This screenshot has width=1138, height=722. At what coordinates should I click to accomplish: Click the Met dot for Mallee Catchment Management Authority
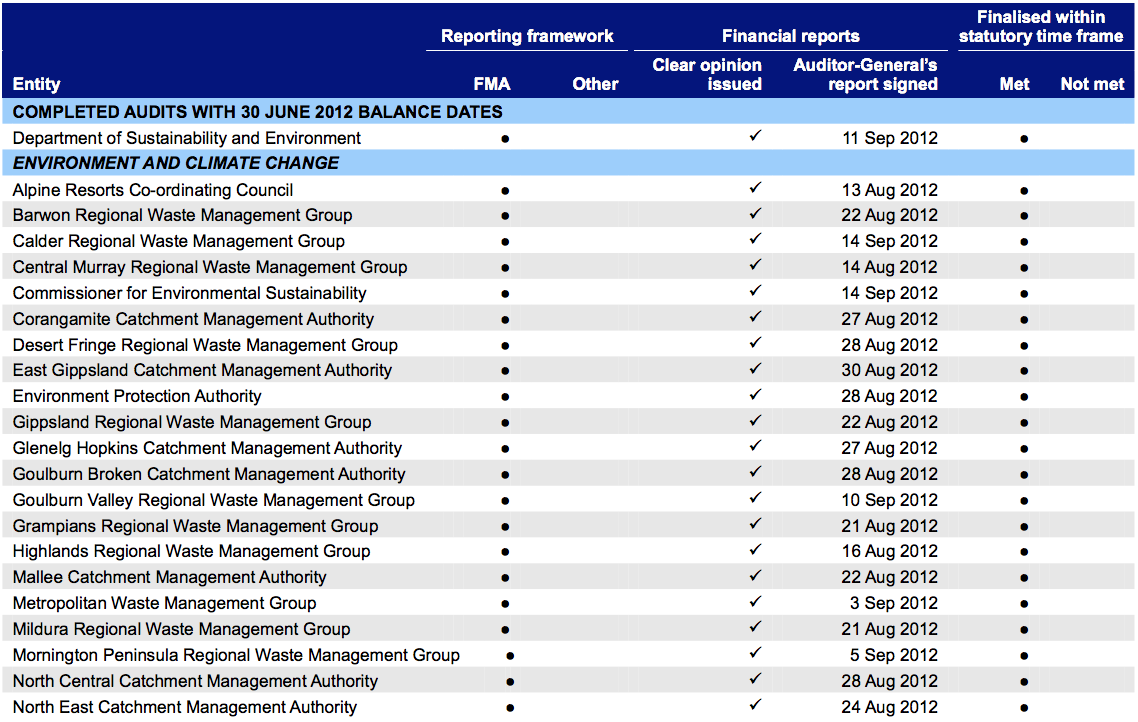(1024, 578)
